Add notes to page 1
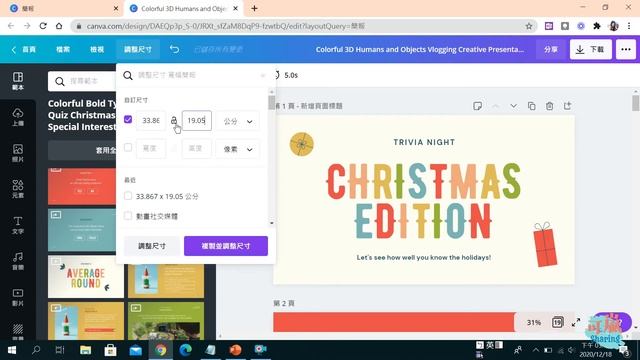 tap(477, 106)
